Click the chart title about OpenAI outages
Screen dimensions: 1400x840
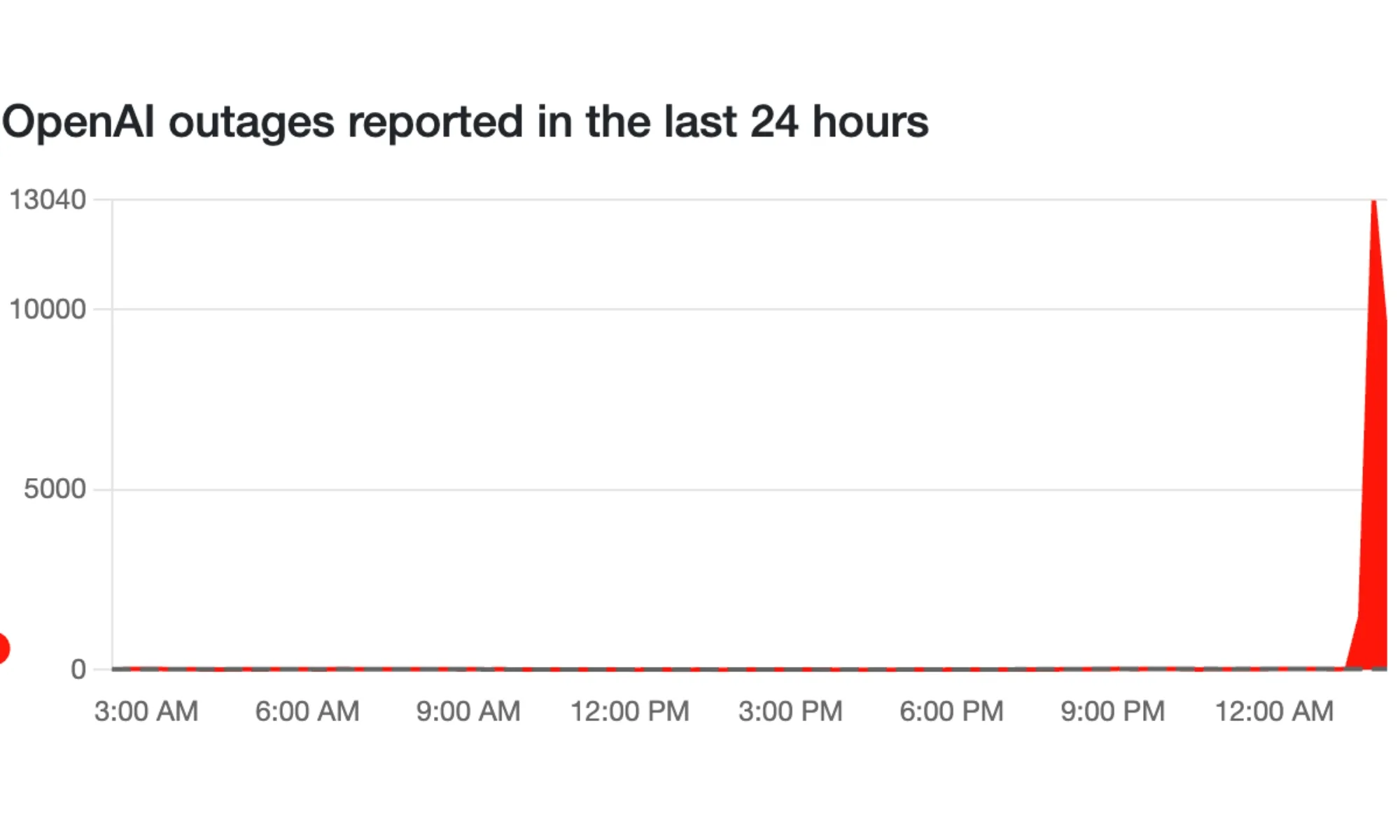click(x=465, y=122)
